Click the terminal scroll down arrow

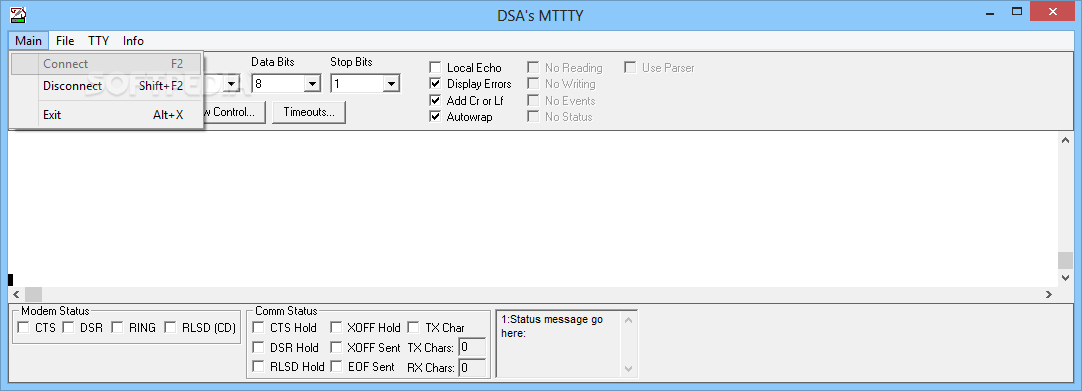pyautogui.click(x=1065, y=277)
